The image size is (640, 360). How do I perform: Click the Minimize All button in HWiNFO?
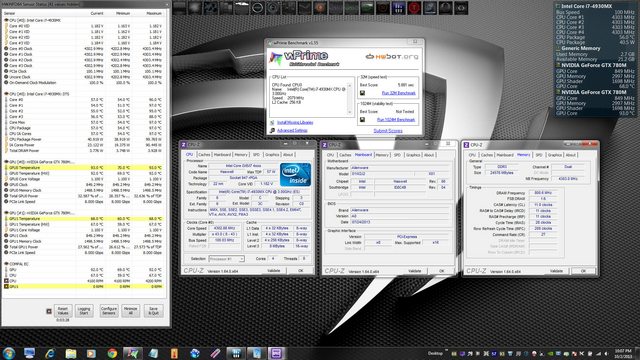point(130,311)
